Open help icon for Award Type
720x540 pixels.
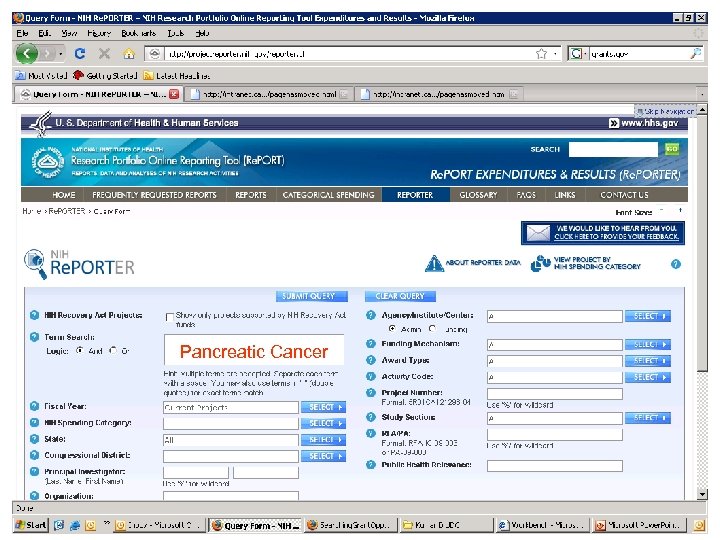(371, 360)
